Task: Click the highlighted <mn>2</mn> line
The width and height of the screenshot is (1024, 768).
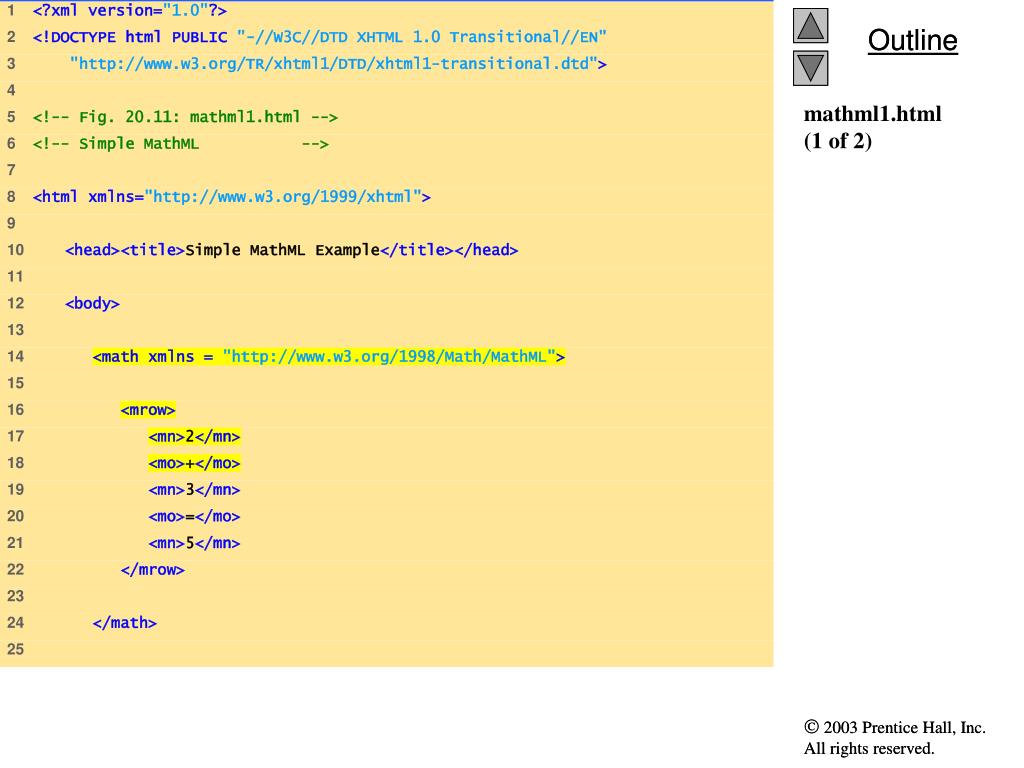Action: (x=194, y=437)
